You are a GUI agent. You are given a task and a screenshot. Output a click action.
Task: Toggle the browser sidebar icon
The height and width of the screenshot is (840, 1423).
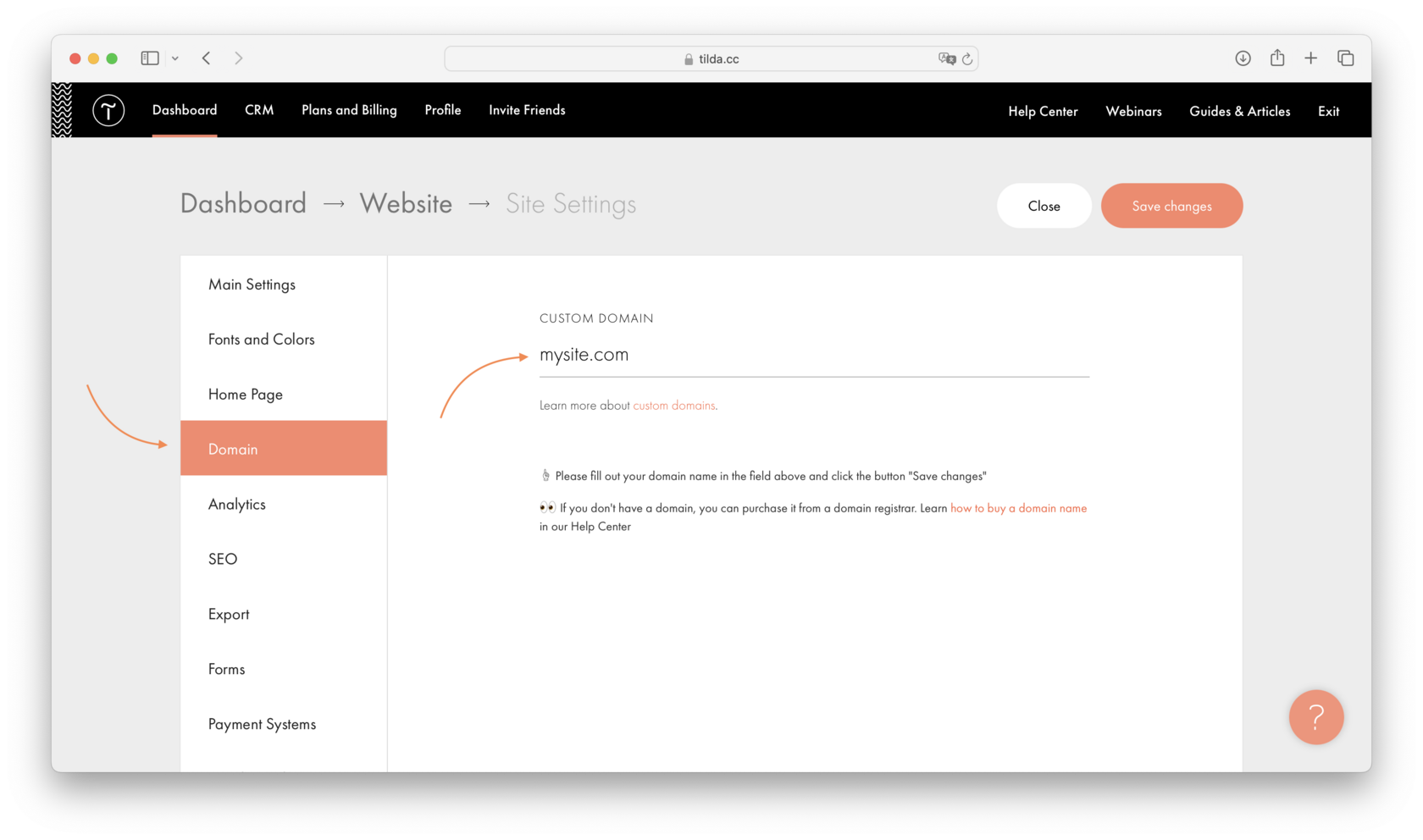click(149, 58)
